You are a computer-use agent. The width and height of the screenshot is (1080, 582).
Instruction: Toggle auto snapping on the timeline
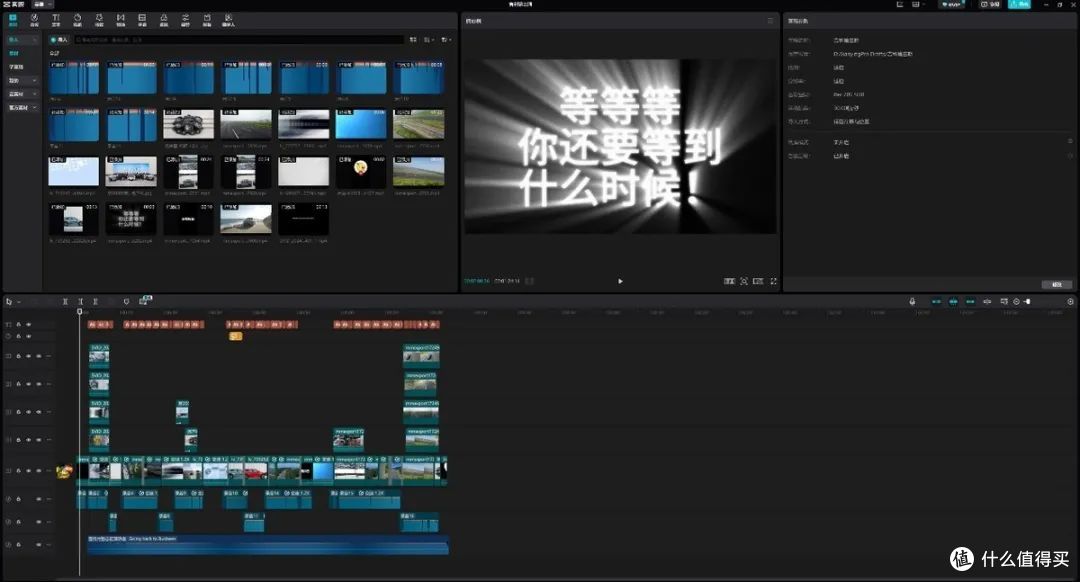[x=953, y=302]
